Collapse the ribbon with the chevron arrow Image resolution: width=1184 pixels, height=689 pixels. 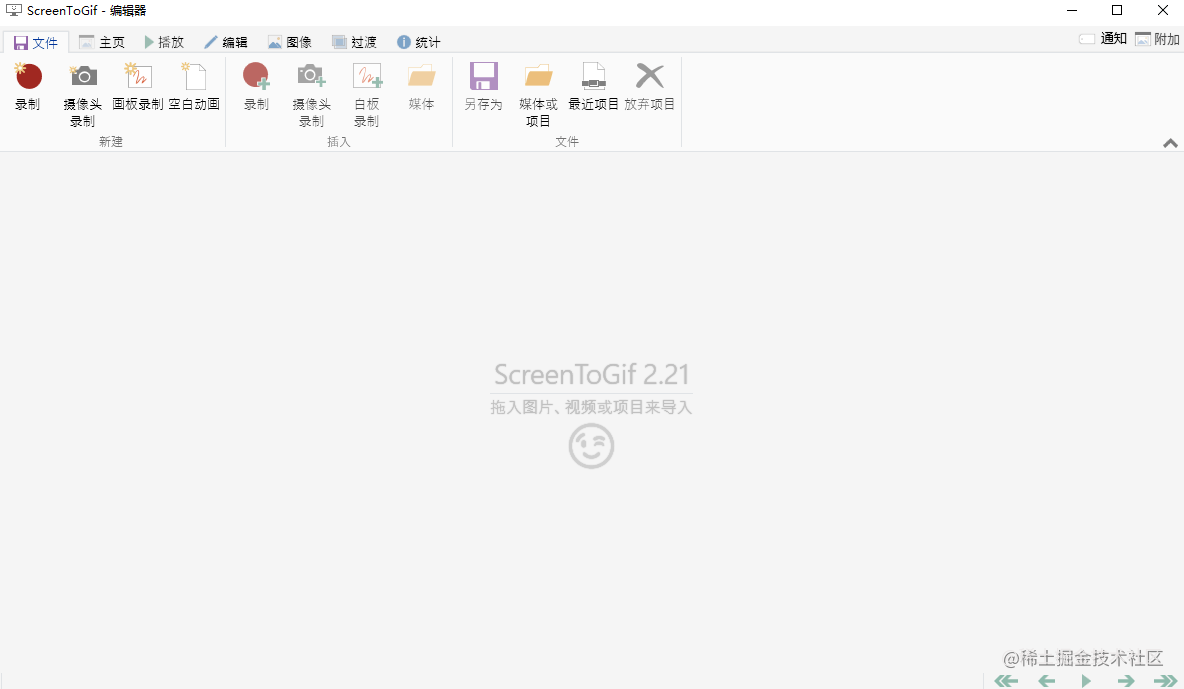[1170, 143]
